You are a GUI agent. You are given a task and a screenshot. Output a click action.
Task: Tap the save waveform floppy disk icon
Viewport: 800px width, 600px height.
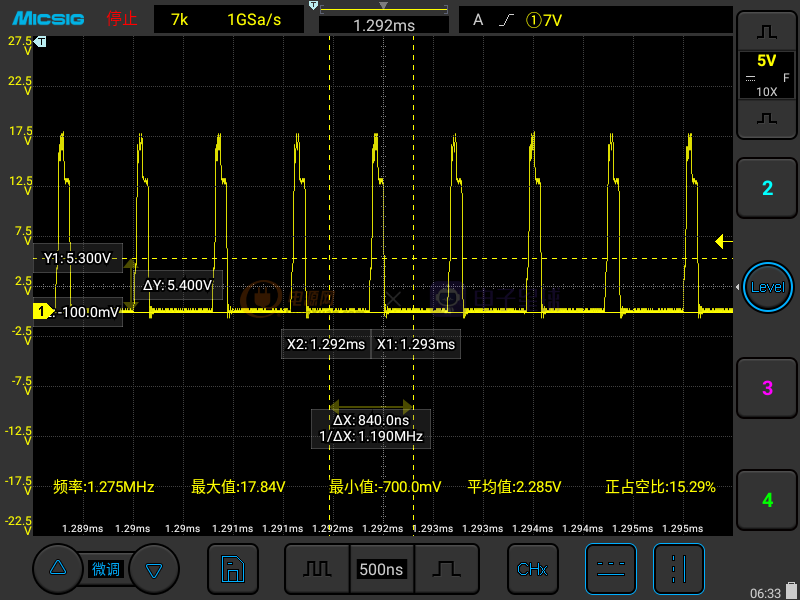coord(232,569)
